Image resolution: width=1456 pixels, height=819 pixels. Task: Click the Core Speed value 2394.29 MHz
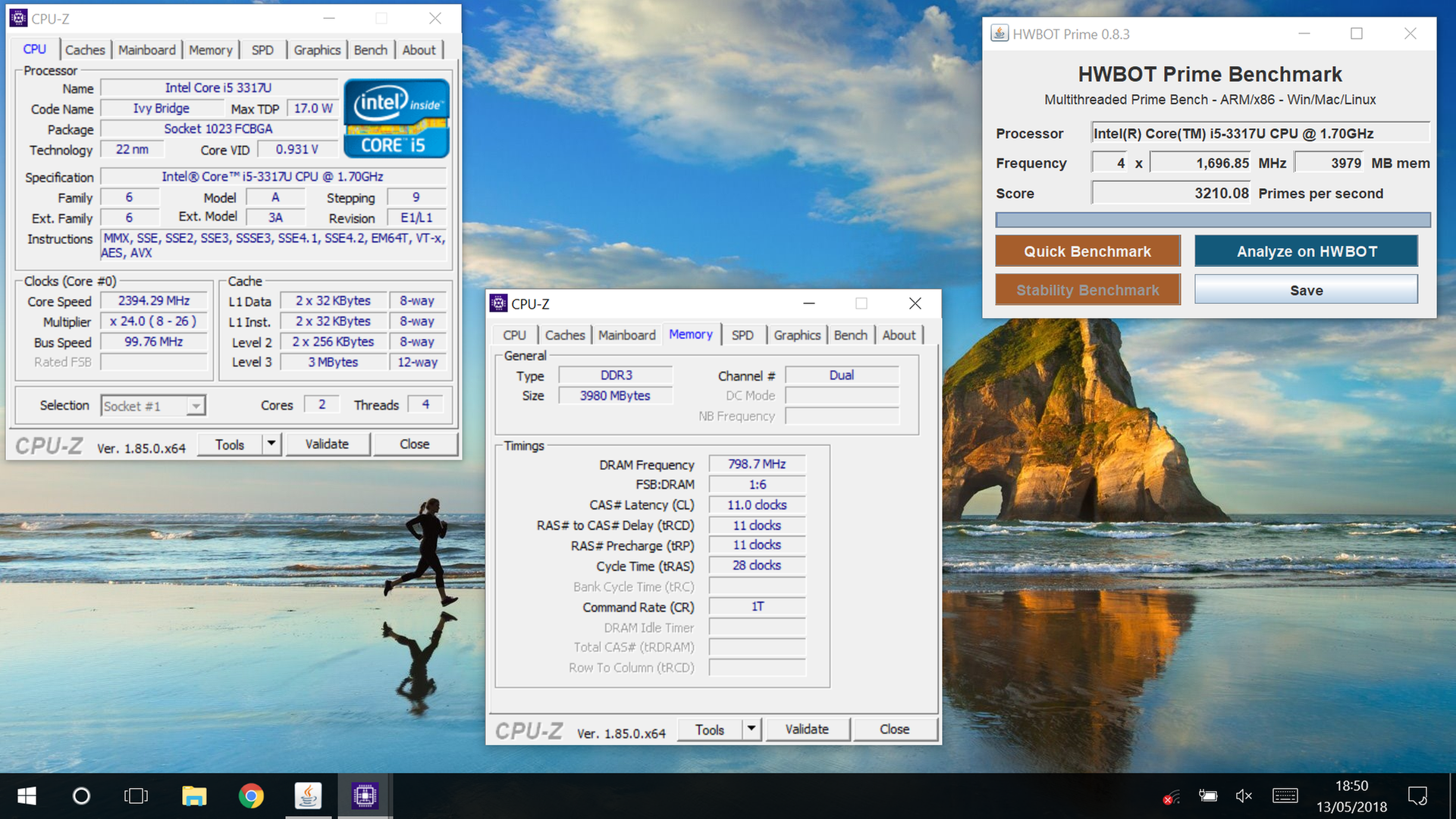point(153,301)
